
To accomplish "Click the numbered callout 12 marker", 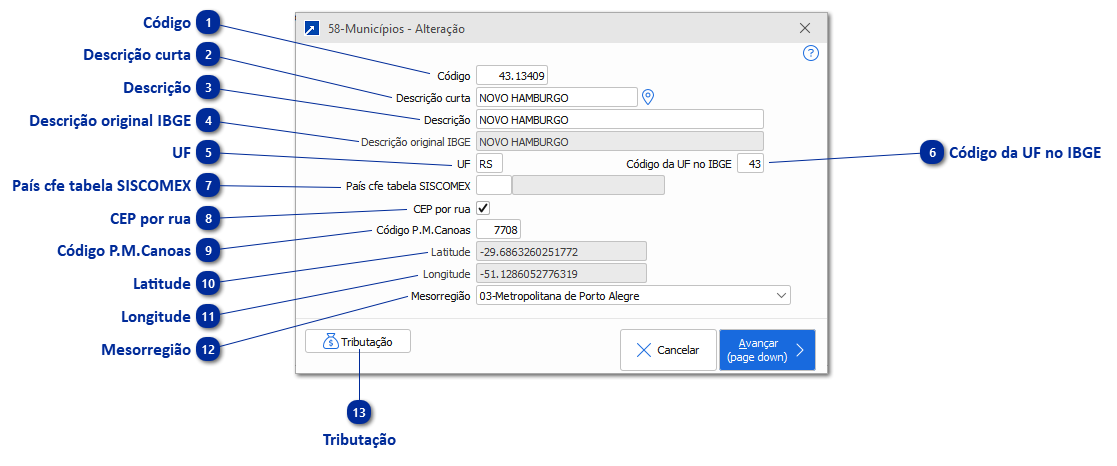I will click(207, 350).
